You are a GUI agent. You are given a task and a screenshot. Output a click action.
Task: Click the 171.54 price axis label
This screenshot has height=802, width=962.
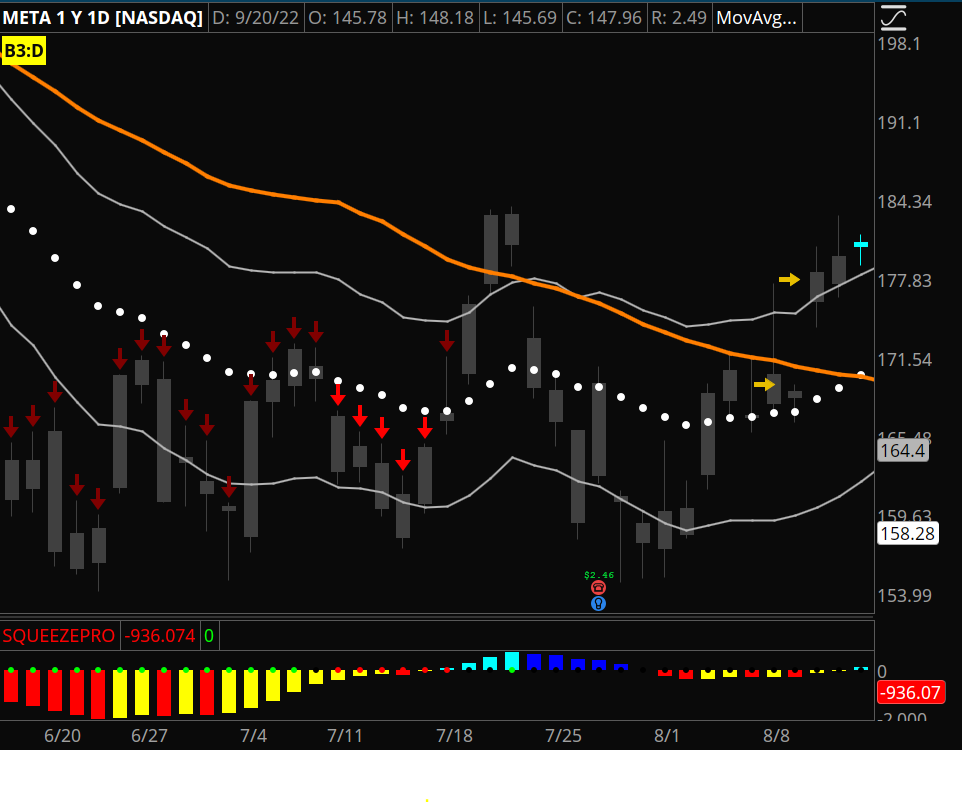pos(904,359)
